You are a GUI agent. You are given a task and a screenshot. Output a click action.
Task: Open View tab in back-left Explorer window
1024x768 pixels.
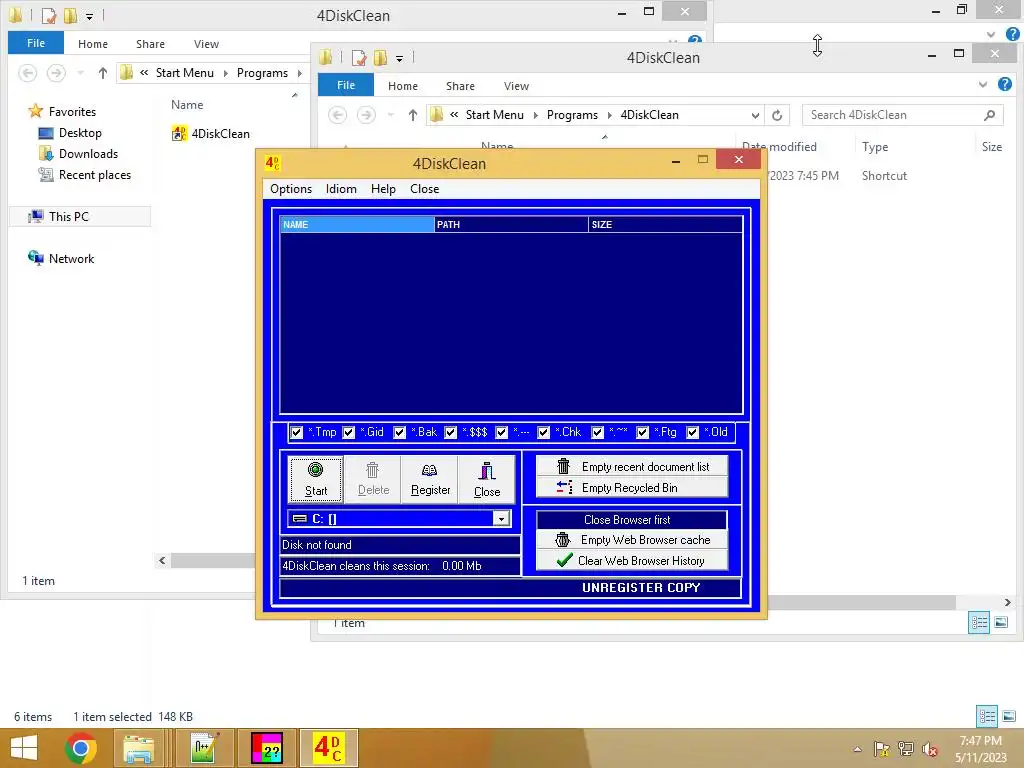(206, 44)
